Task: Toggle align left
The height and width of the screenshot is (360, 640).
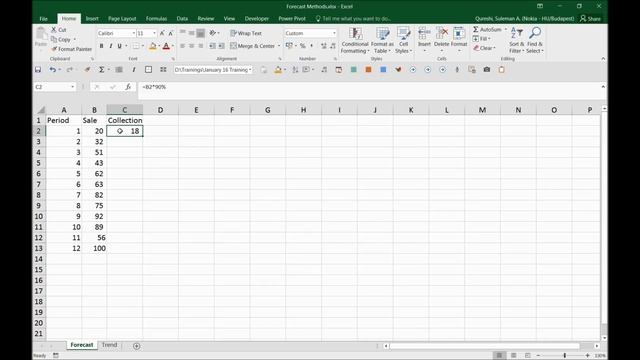Action: pos(182,46)
